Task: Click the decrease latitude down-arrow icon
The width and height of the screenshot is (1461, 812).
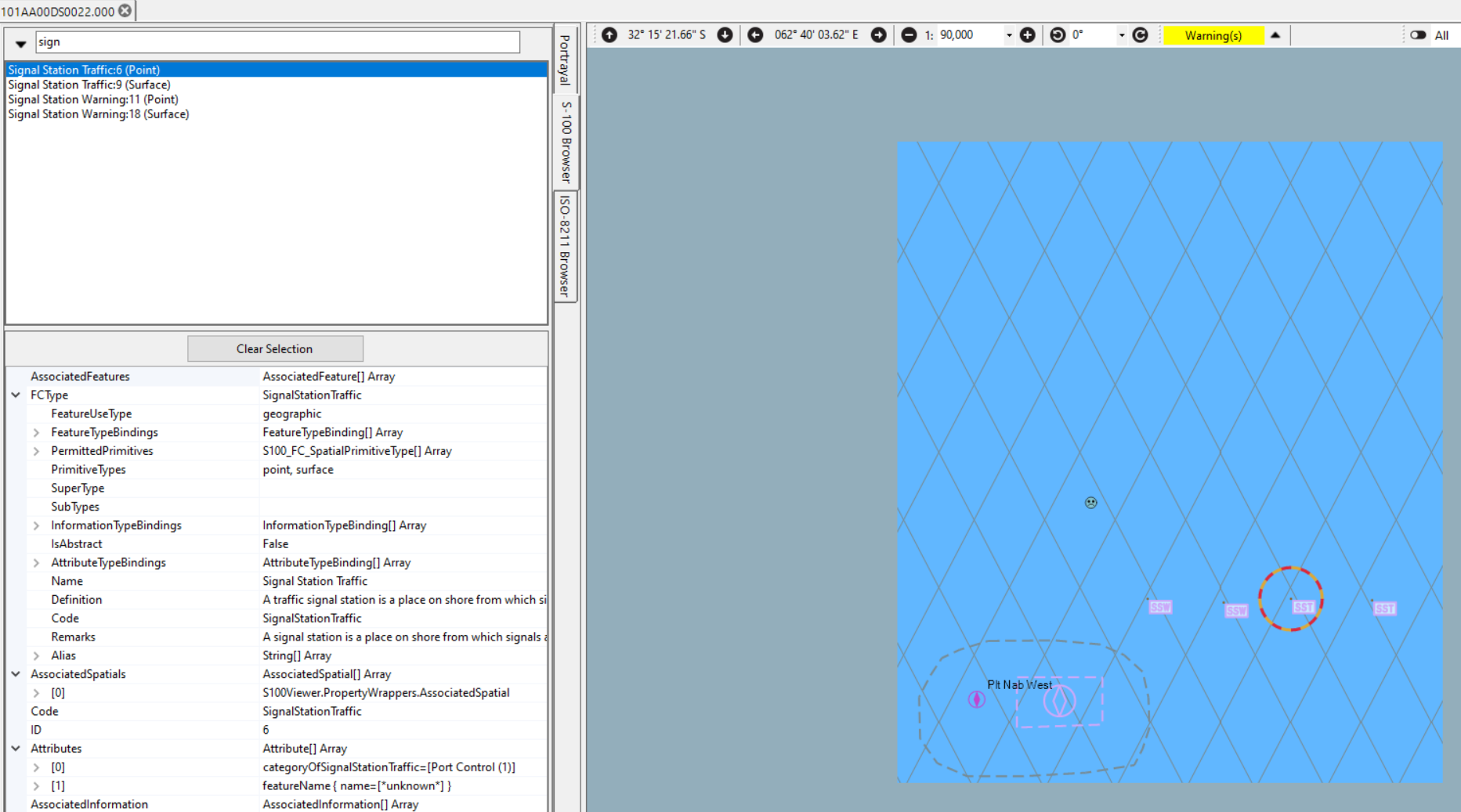Action: pyautogui.click(x=725, y=34)
